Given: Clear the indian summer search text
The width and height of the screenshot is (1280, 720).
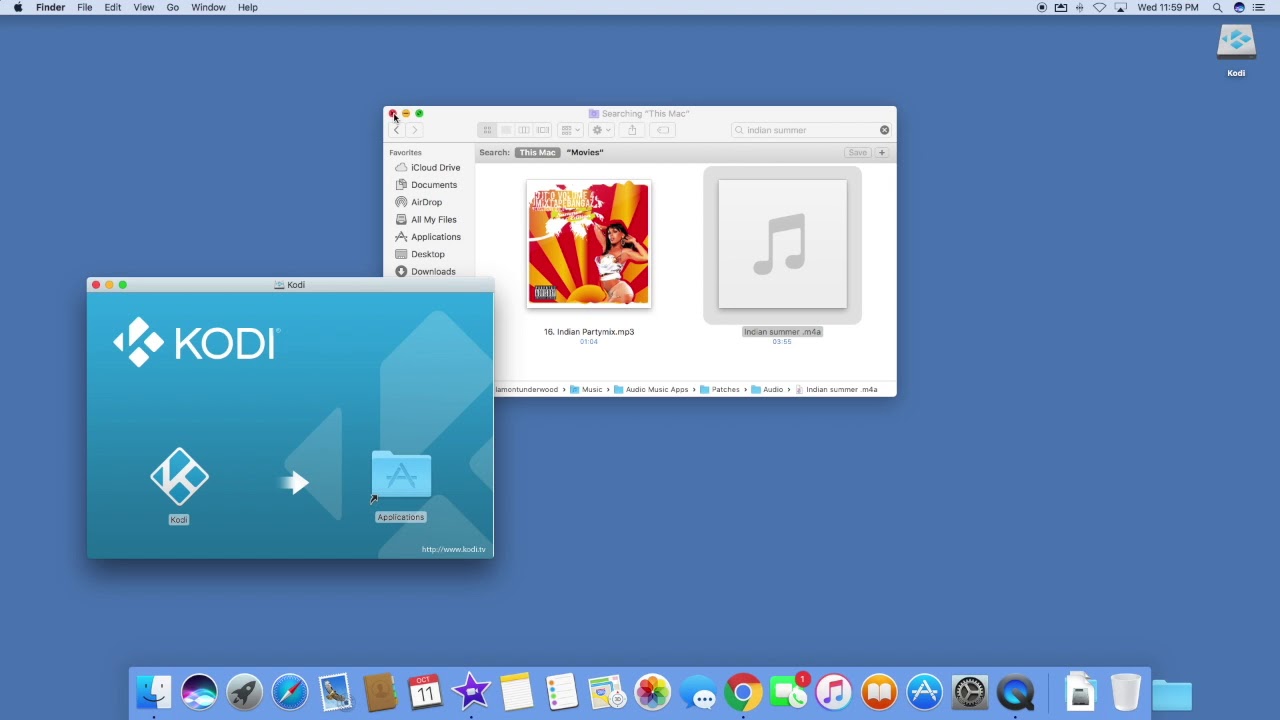Looking at the screenshot, I should [884, 130].
